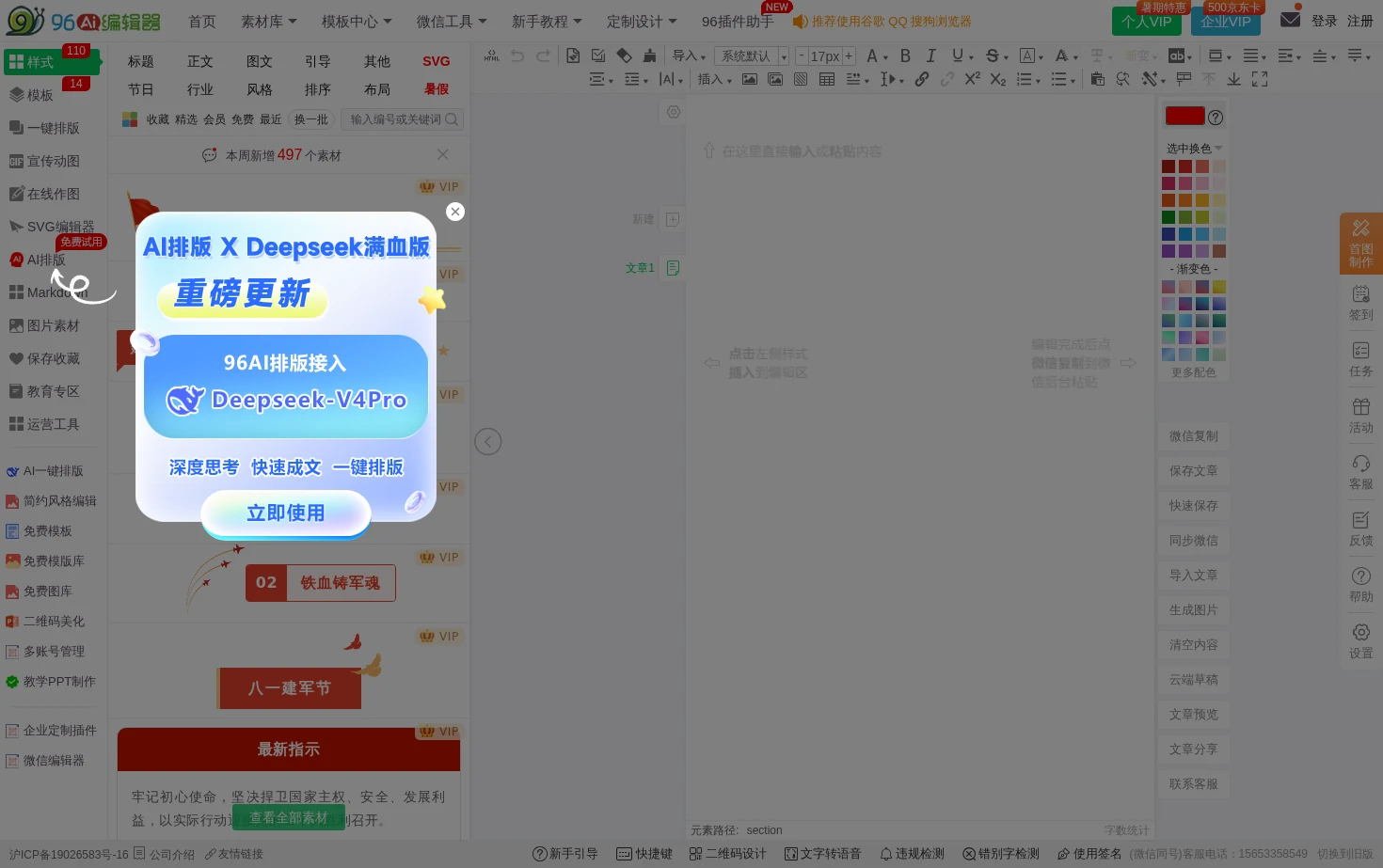This screenshot has width=1383, height=868.
Task: Click the color help question icon
Action: [x=1216, y=118]
